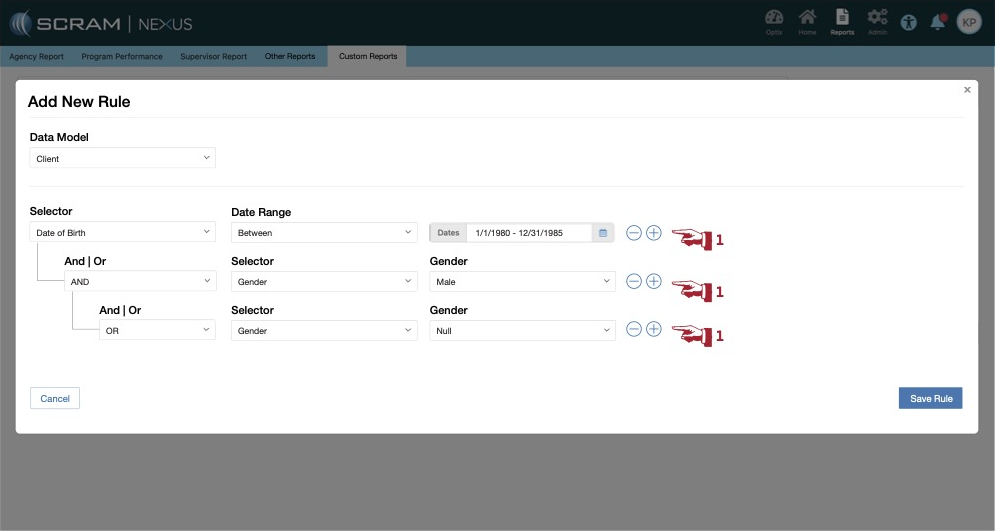Open notifications bell icon
Image resolution: width=995 pixels, height=531 pixels.
938,22
